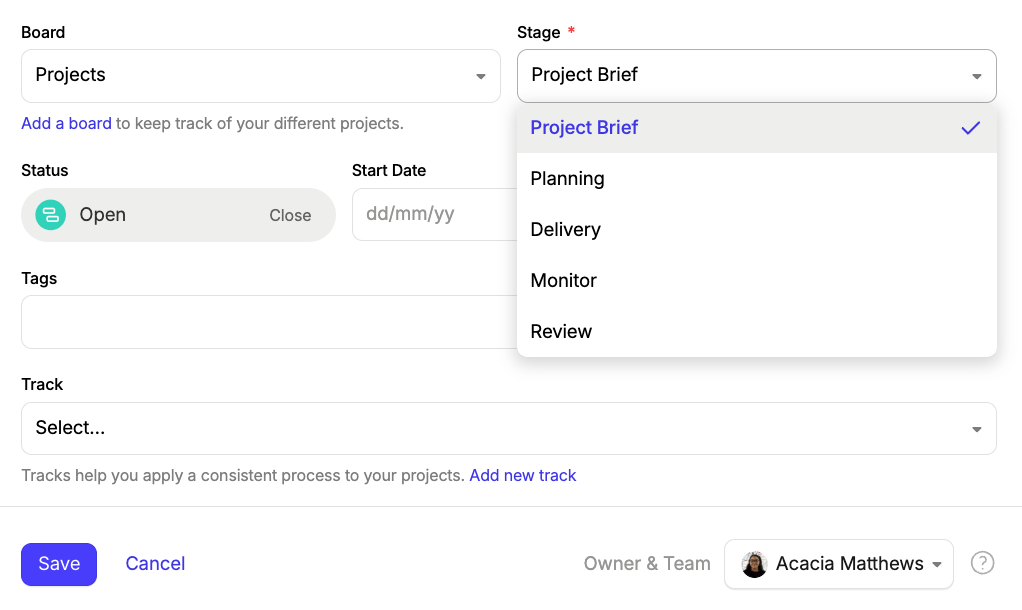Close the project via status toggle
Image resolution: width=1022 pixels, height=610 pixels.
(290, 215)
